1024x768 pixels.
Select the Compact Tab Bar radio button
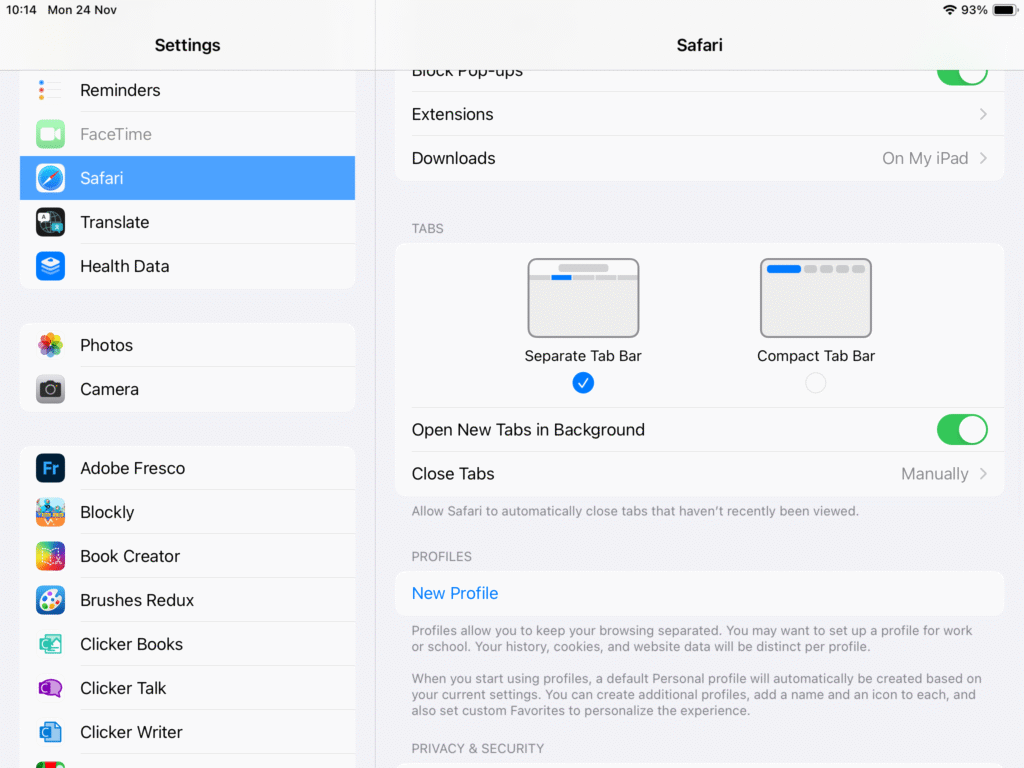click(816, 382)
